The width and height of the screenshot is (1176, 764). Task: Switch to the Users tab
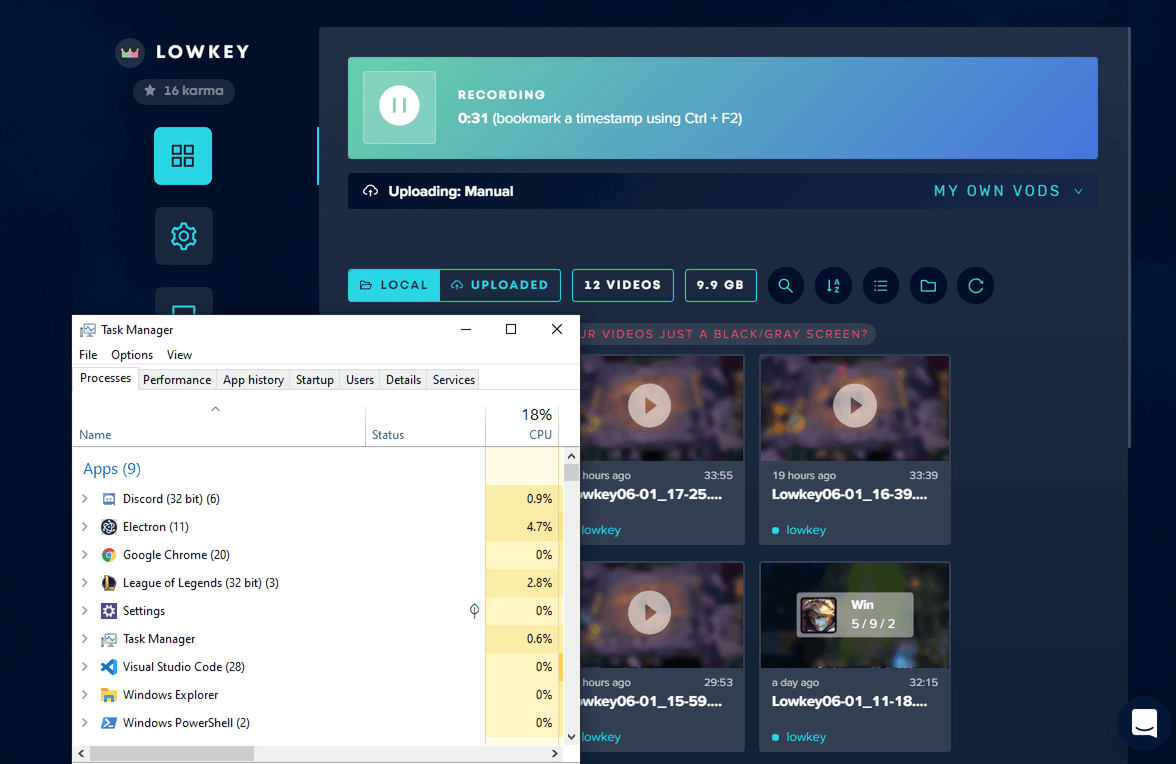tap(360, 380)
